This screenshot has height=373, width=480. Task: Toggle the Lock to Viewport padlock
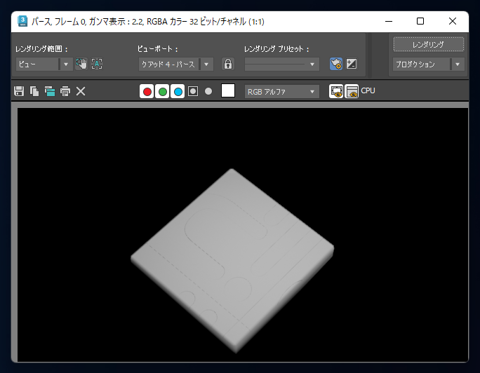[228, 64]
